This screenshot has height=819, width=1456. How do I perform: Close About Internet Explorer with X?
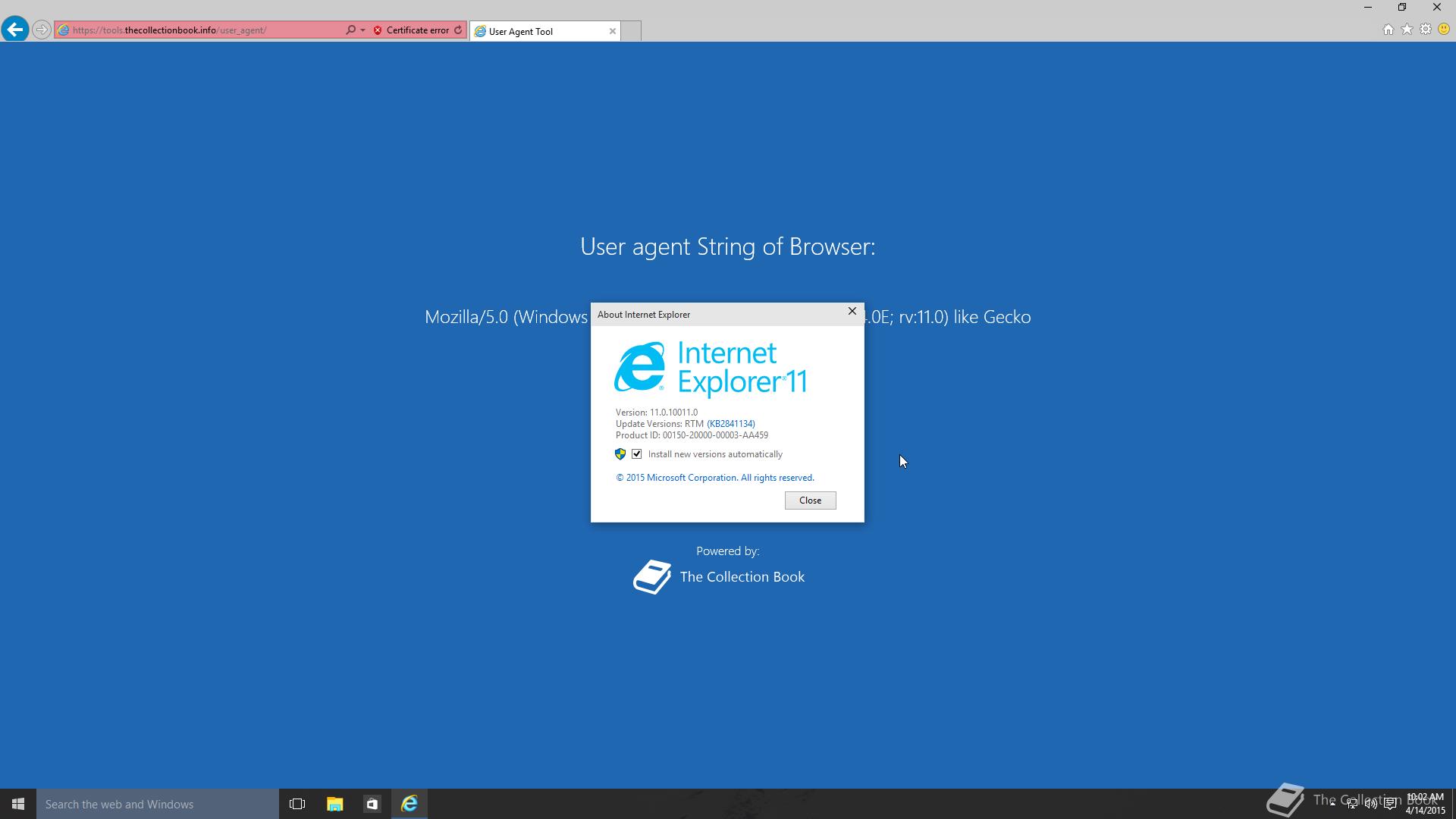click(x=852, y=312)
